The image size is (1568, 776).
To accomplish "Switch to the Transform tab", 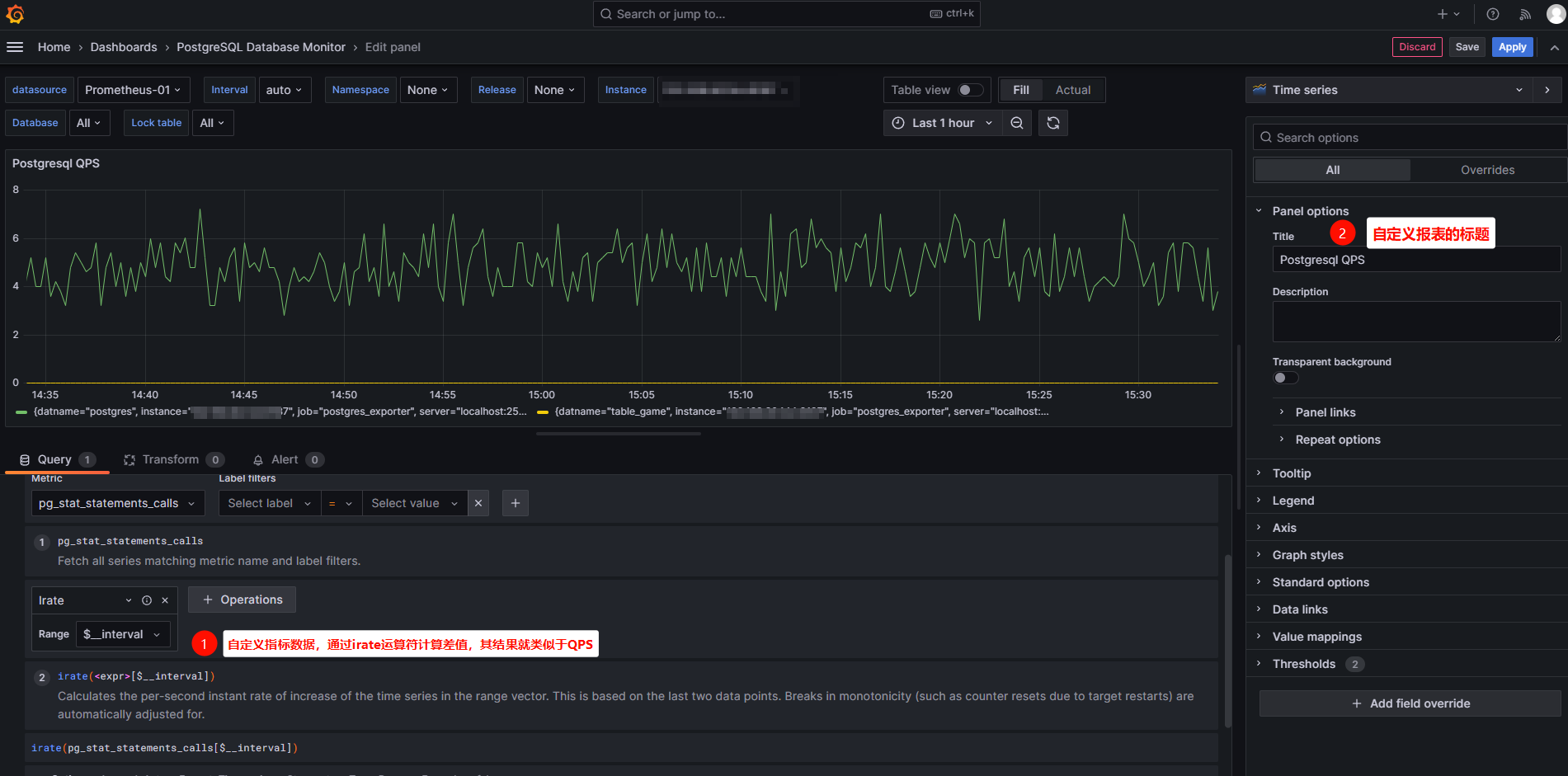I will click(x=171, y=459).
